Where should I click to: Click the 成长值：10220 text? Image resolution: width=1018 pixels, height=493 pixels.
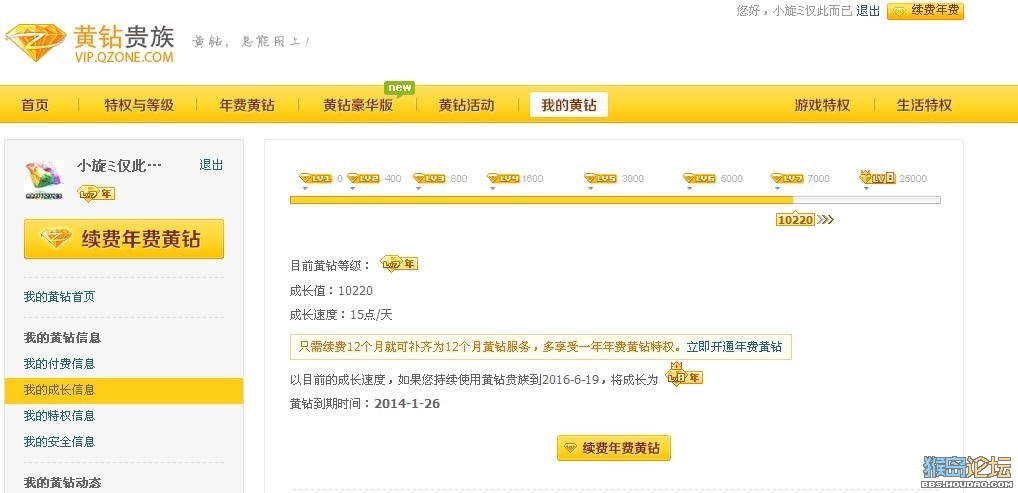pos(331,291)
